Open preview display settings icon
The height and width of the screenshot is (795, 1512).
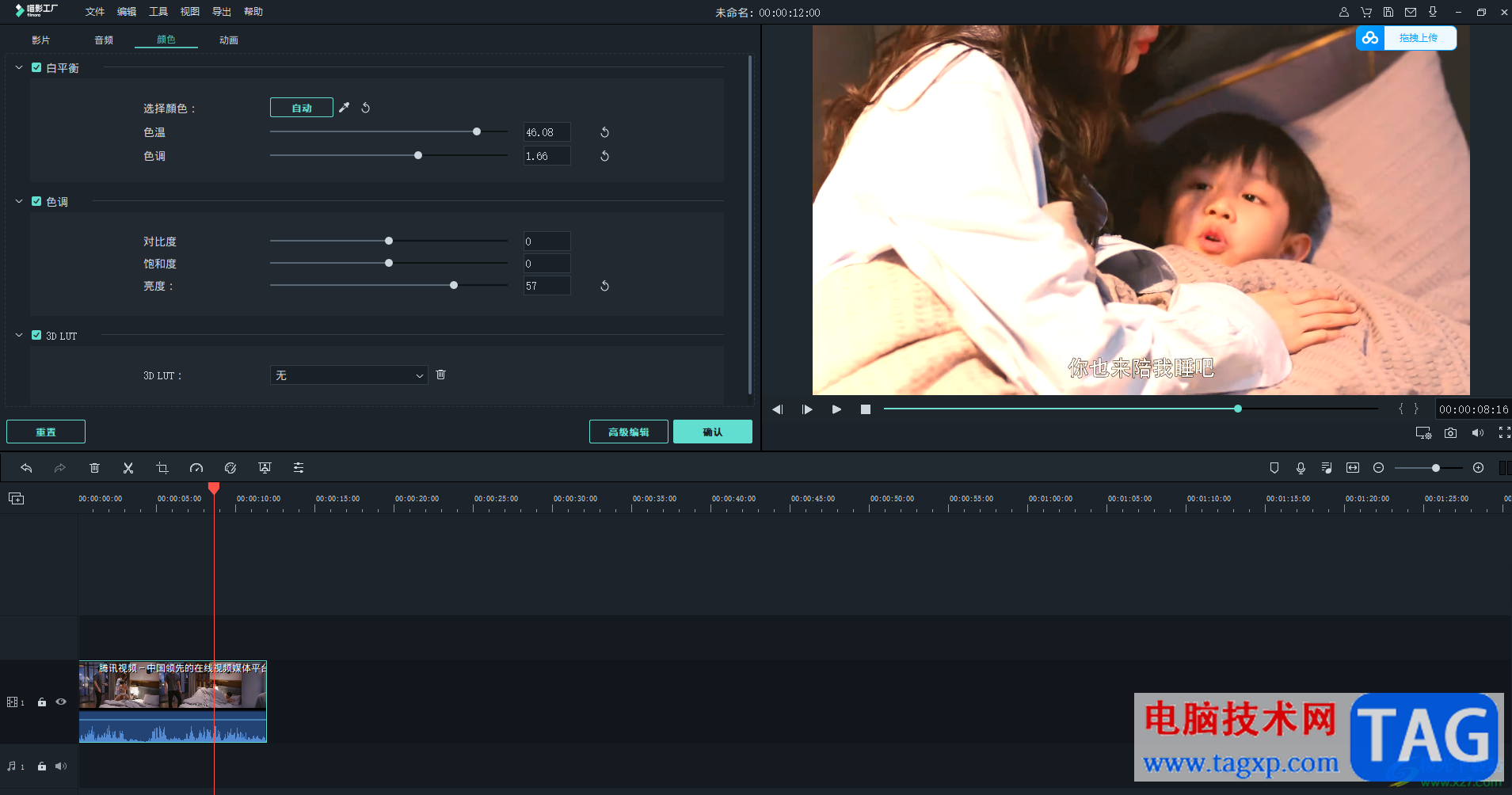point(1423,433)
